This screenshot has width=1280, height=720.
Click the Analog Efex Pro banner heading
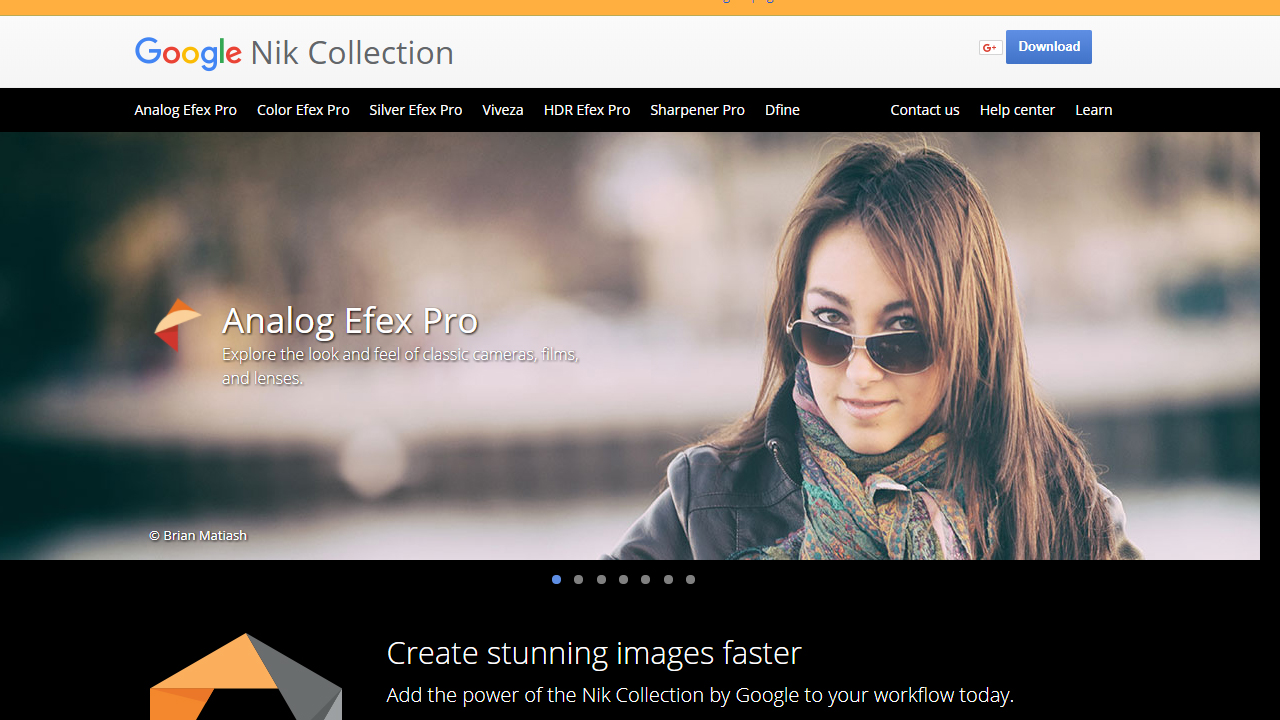(350, 321)
